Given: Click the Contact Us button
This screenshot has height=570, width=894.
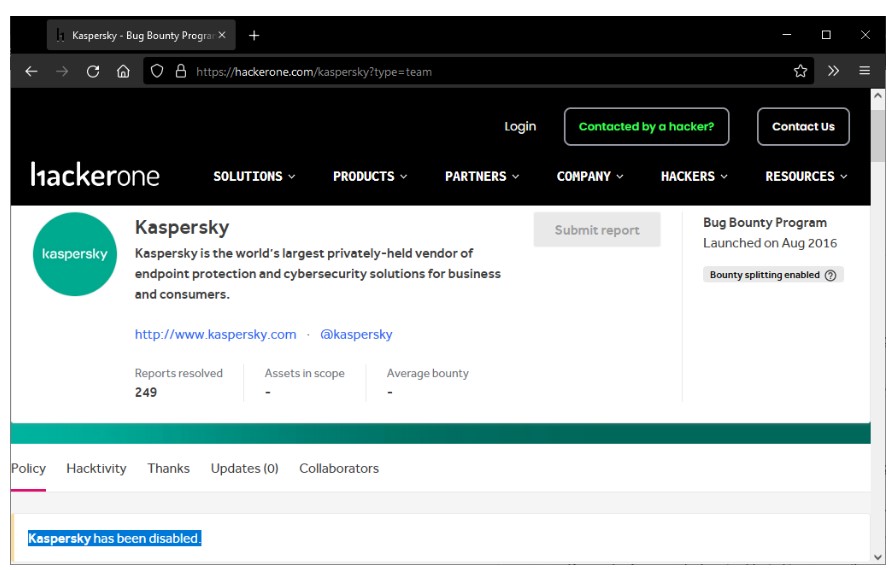Looking at the screenshot, I should point(803,127).
